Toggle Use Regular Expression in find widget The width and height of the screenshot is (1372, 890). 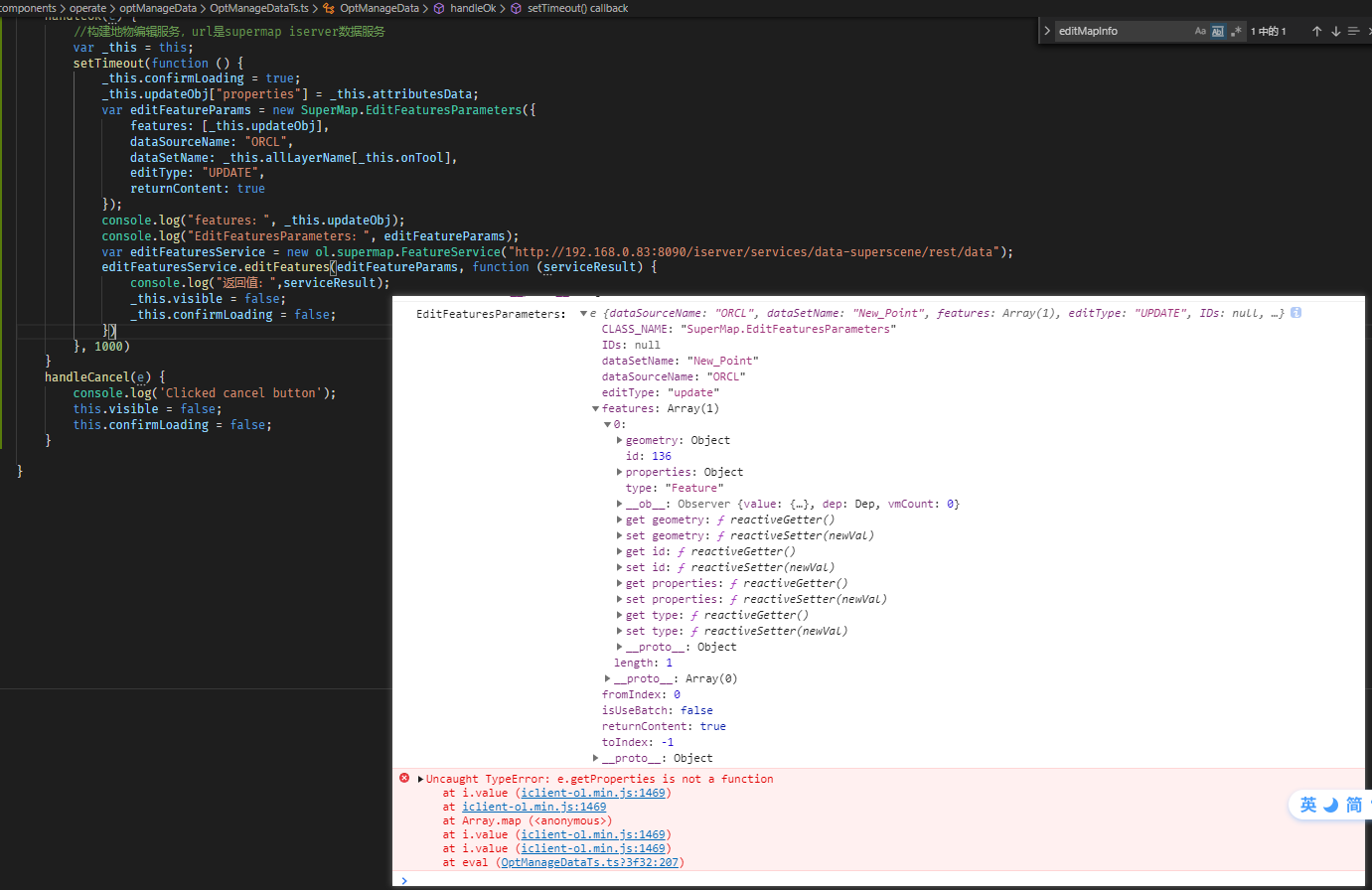tap(1236, 31)
